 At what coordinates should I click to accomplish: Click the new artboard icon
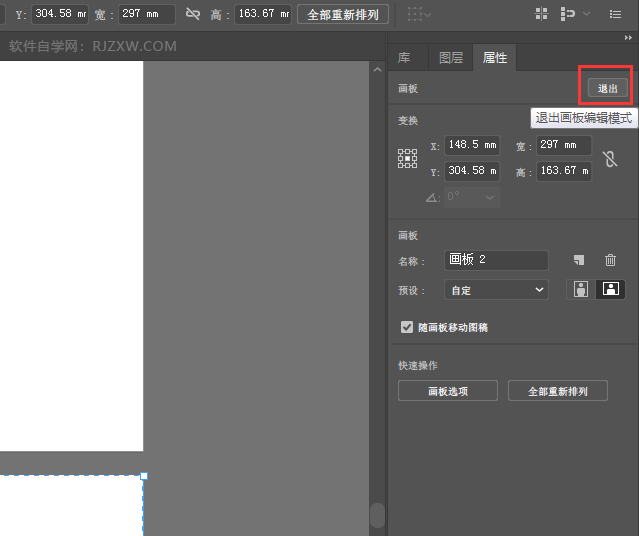579,260
